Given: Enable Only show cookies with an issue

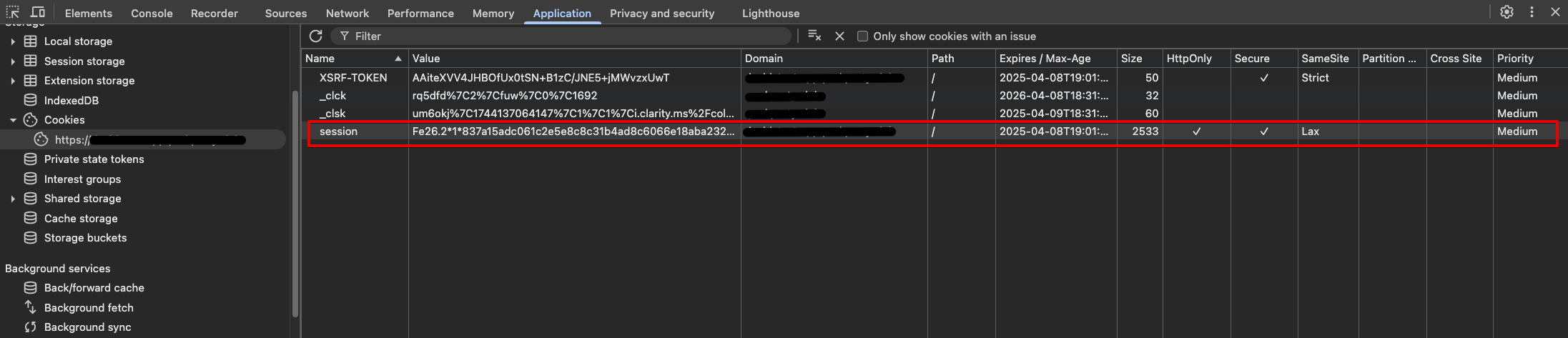Looking at the screenshot, I should click(862, 36).
